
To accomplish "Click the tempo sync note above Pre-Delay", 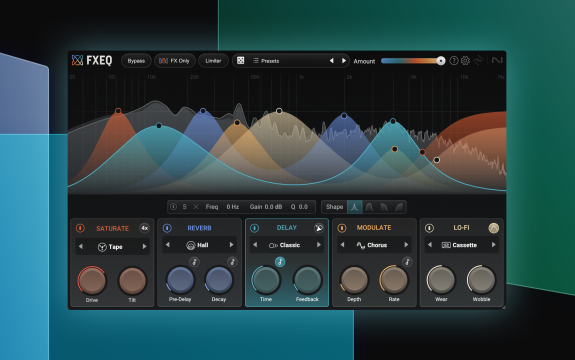I will coord(194,262).
